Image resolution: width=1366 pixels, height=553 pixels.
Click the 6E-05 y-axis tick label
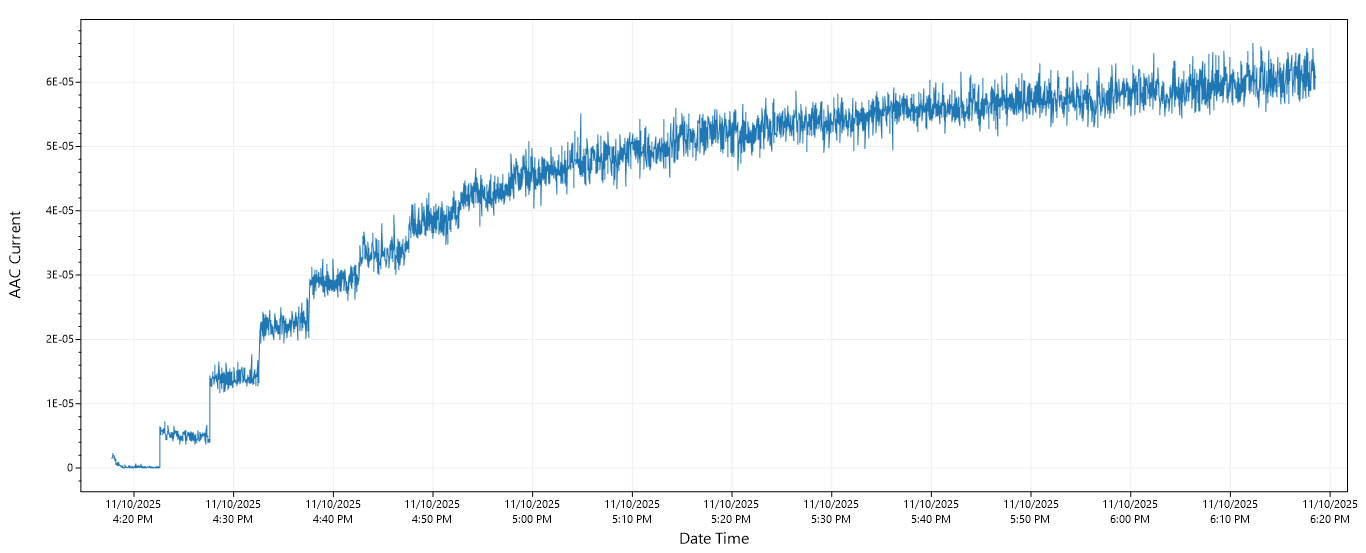(56, 82)
